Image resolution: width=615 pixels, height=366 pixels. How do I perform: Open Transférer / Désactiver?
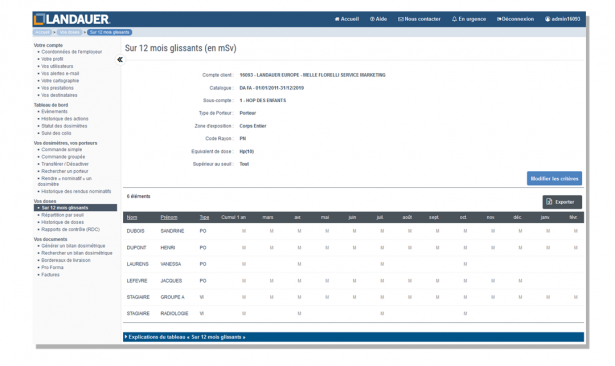[x=65, y=164]
